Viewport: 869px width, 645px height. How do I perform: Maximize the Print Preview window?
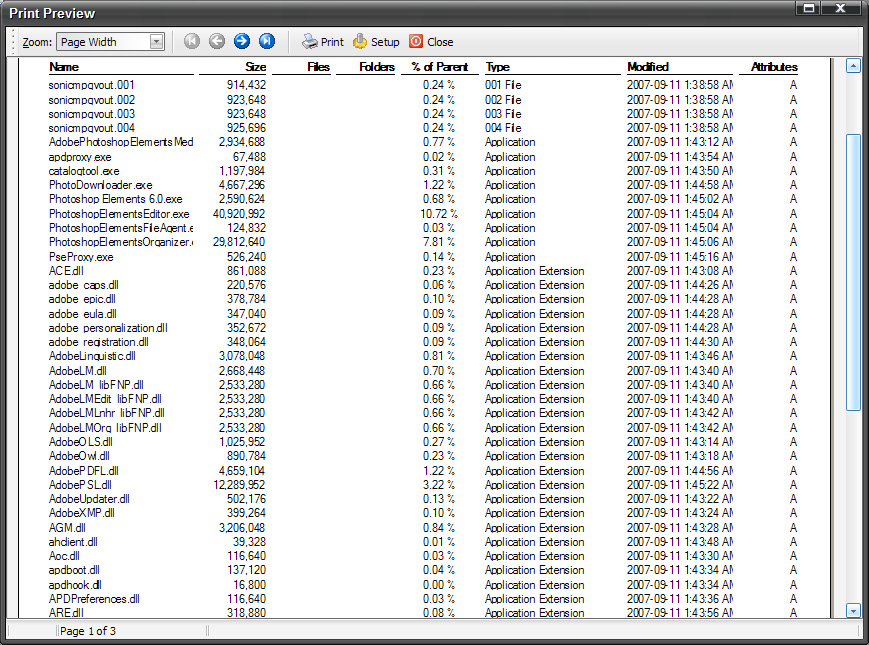click(809, 9)
